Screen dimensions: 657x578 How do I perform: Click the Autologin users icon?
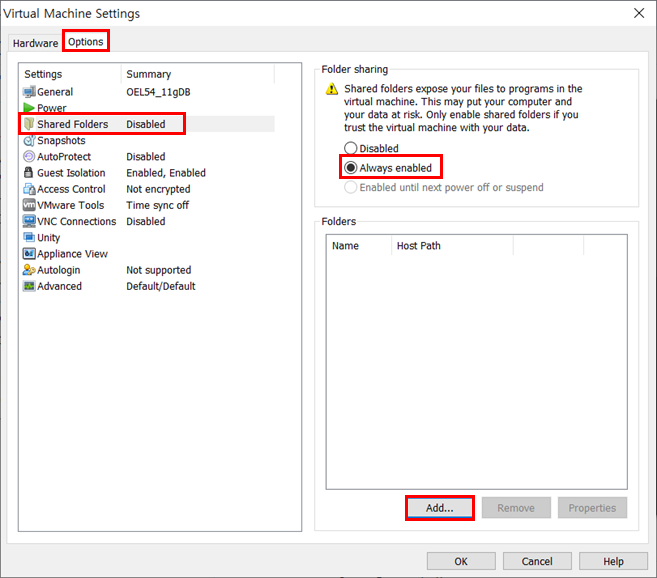click(29, 270)
